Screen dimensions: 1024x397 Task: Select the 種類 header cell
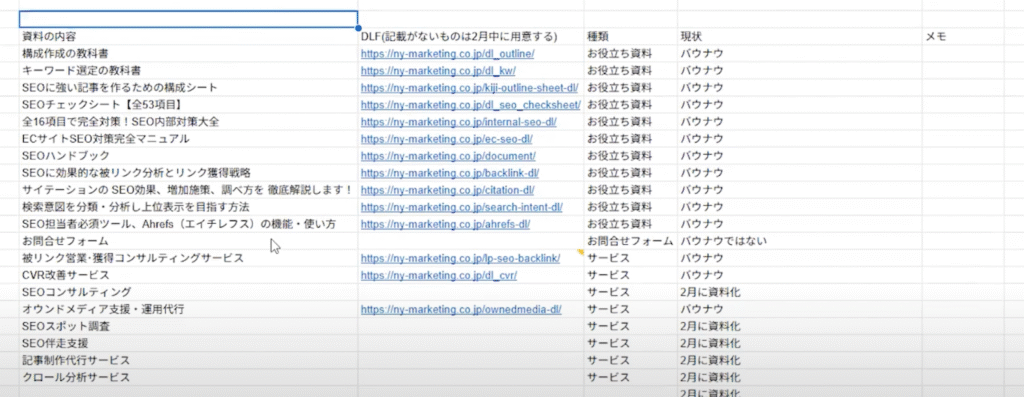[630, 37]
